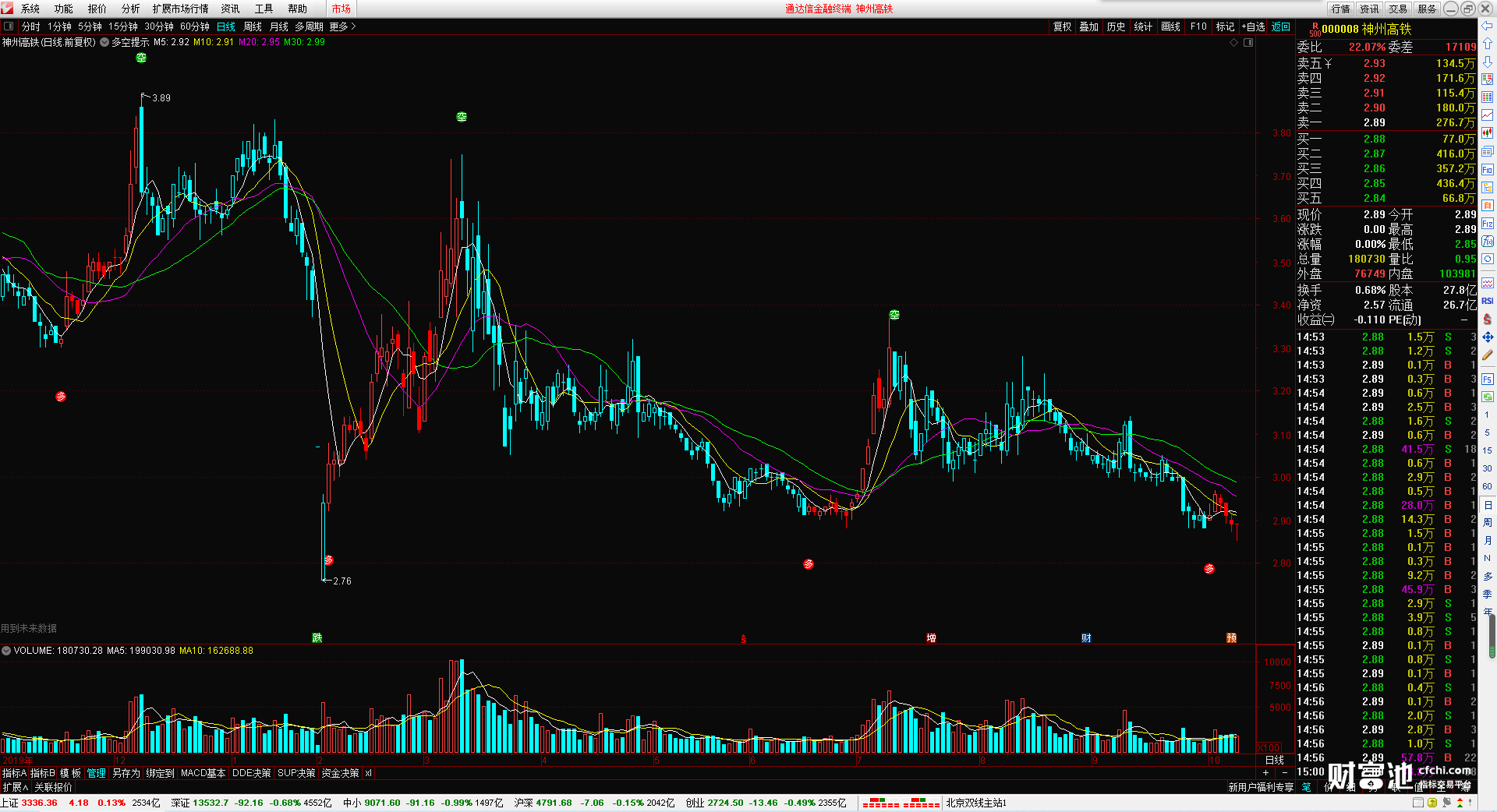This screenshot has height=812, width=1497.
Task: Click the plus zoom button near 日线 label
Action: tap(1265, 772)
